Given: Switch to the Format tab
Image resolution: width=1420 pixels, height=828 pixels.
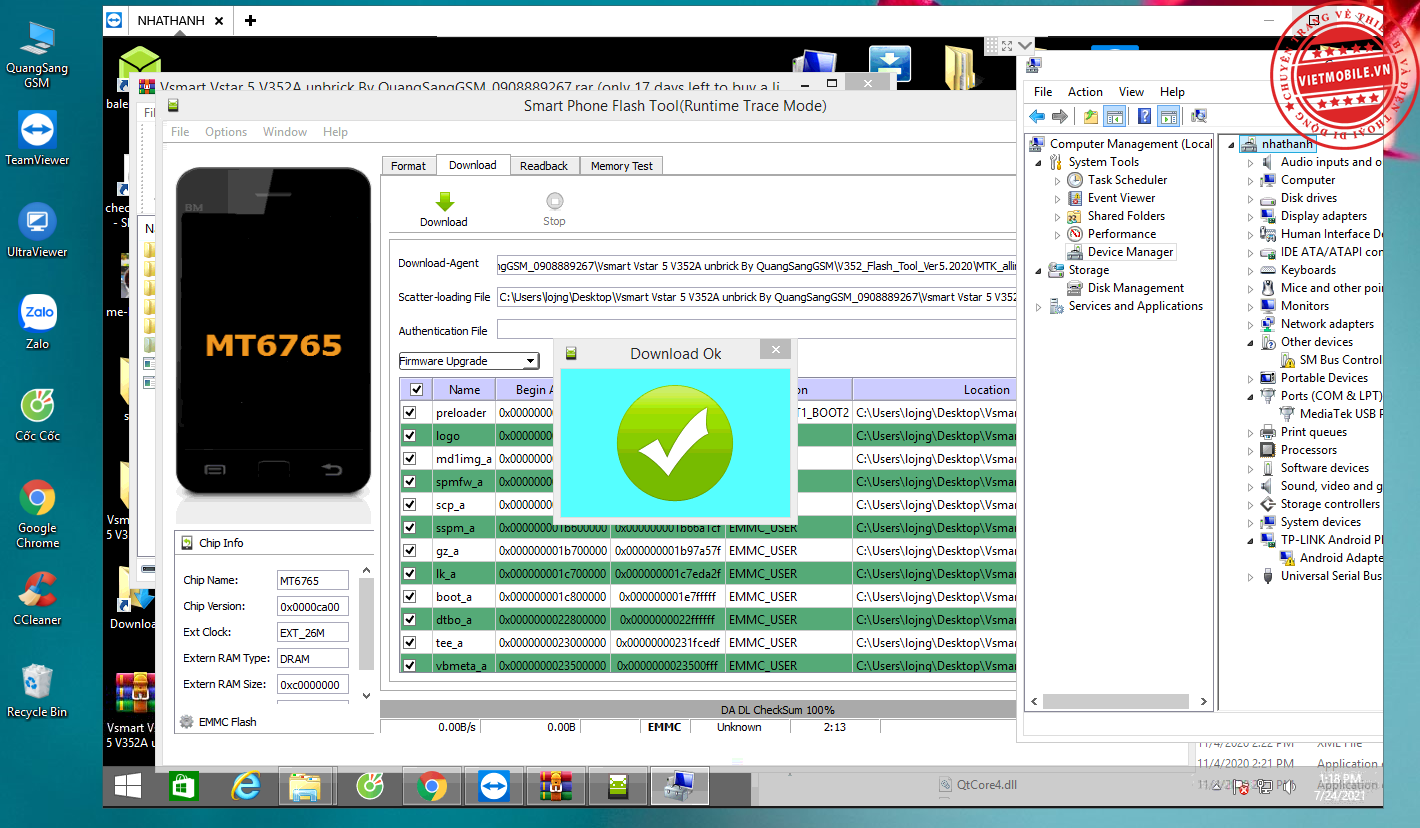Looking at the screenshot, I should coord(408,166).
